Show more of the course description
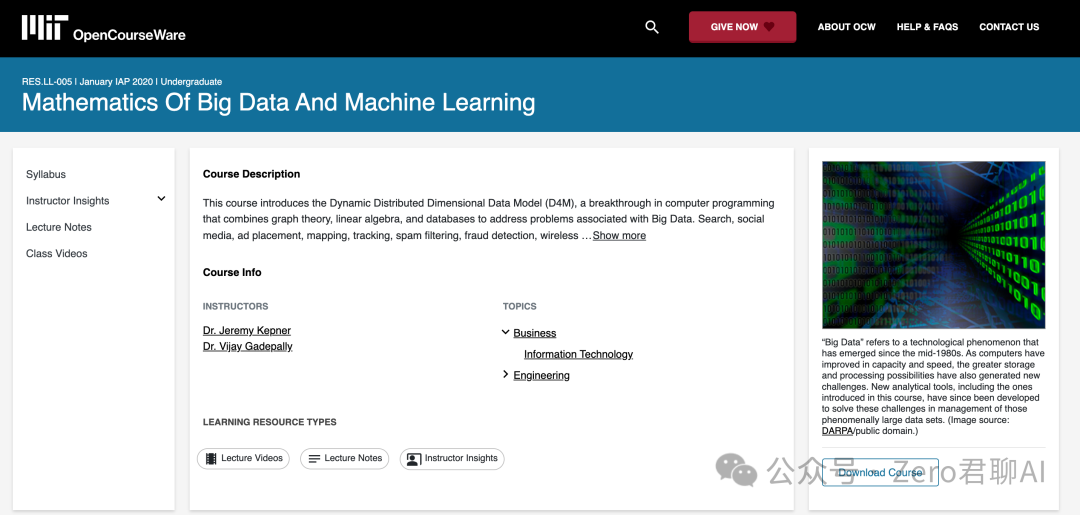Screen dimensions: 1080x515 coord(619,236)
